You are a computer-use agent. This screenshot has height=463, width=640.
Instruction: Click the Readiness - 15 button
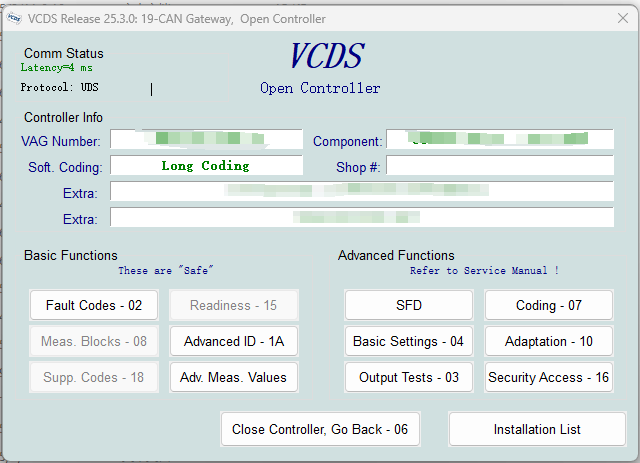[233, 305]
